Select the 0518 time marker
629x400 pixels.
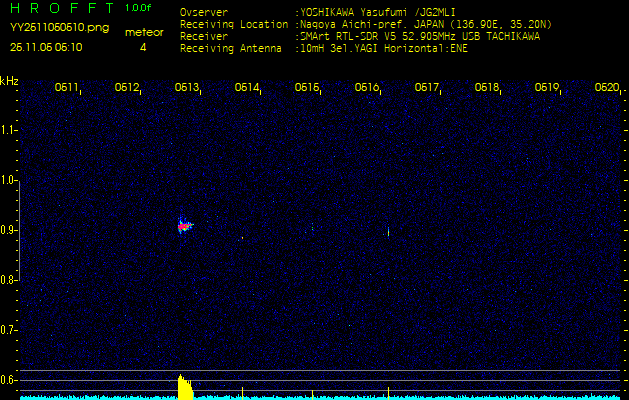point(487,88)
